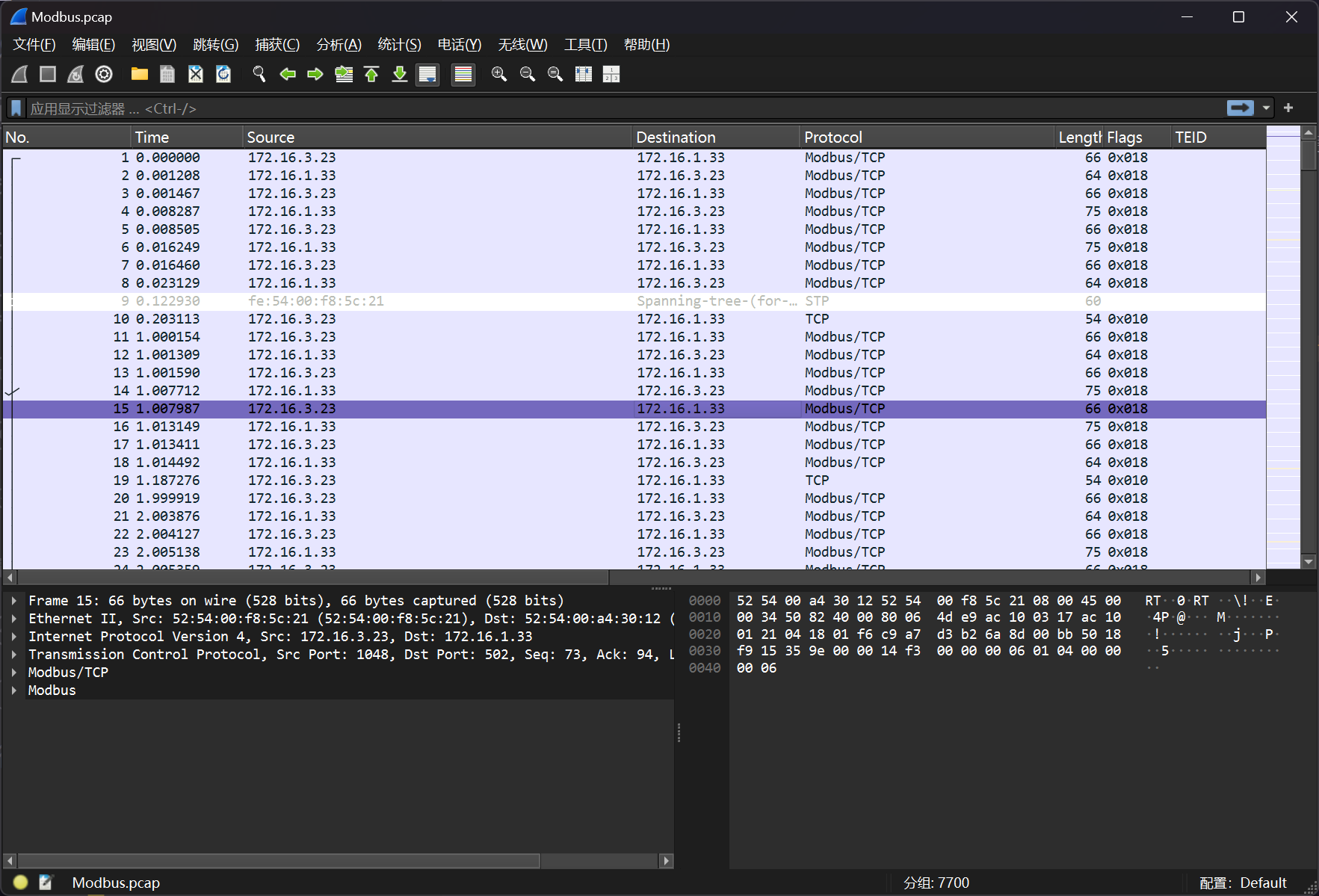
Task: Zoom out on packet text
Action: click(x=528, y=74)
